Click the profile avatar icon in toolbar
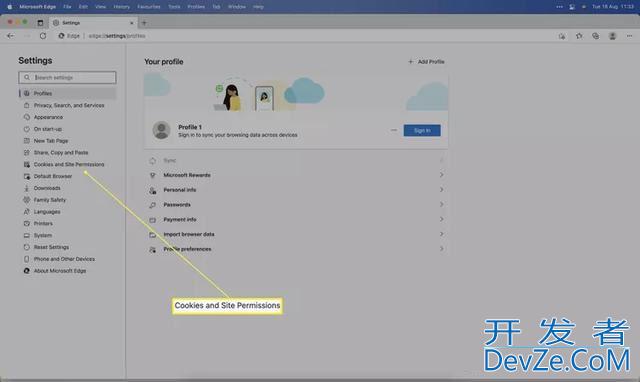 (x=612, y=36)
